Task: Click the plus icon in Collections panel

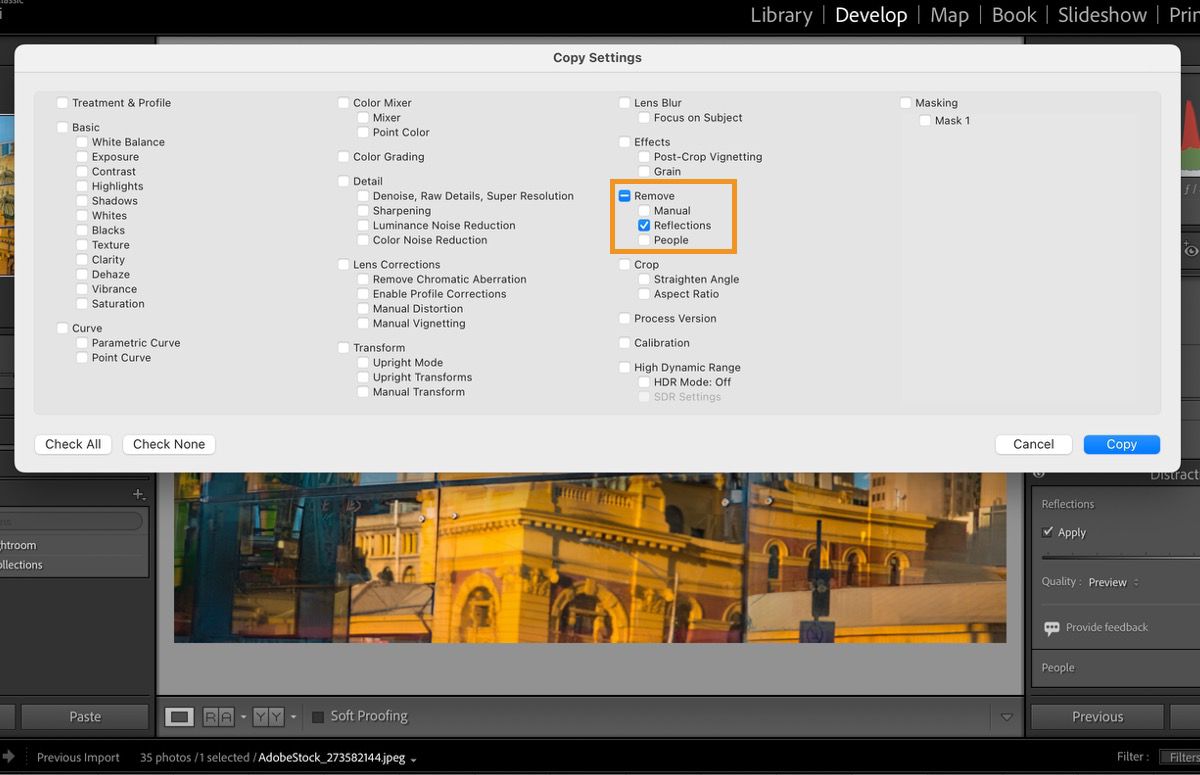Action: (x=138, y=495)
